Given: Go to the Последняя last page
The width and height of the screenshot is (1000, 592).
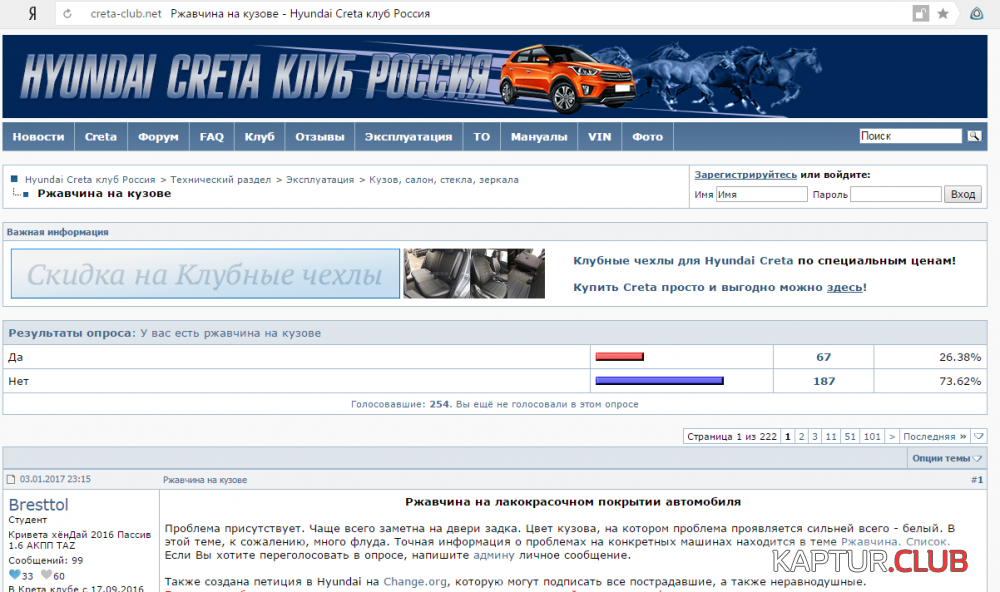Looking at the screenshot, I should [x=935, y=436].
